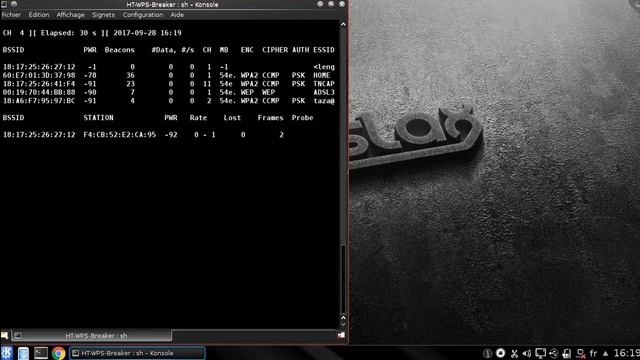Click the round record tray icon
640x360 pixels.
[x=500, y=353]
